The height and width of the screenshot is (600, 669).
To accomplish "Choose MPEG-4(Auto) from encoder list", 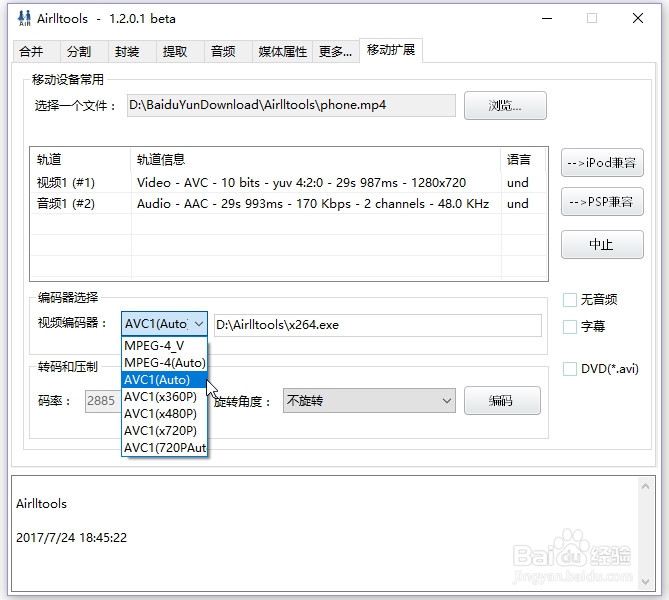I will coord(164,363).
